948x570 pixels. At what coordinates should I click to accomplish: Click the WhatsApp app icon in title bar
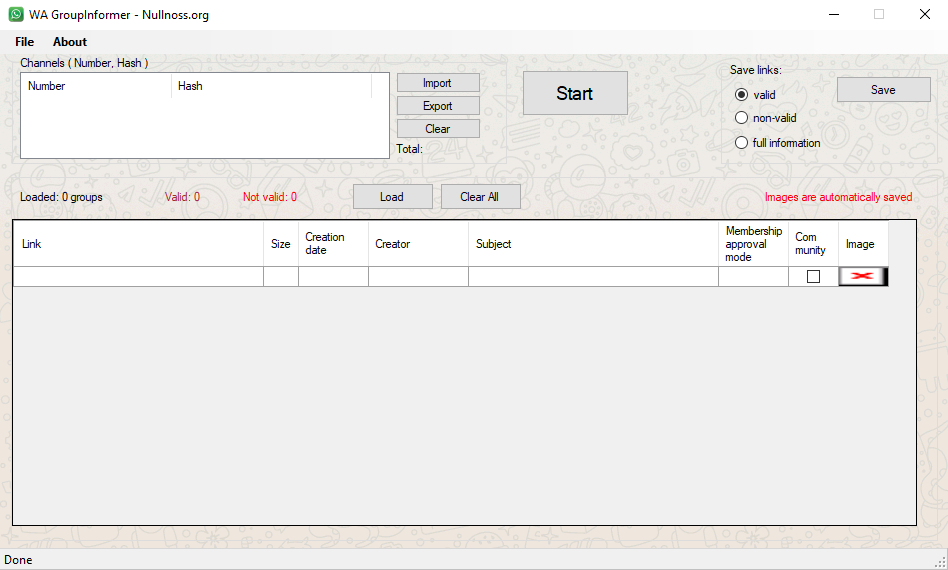16,15
